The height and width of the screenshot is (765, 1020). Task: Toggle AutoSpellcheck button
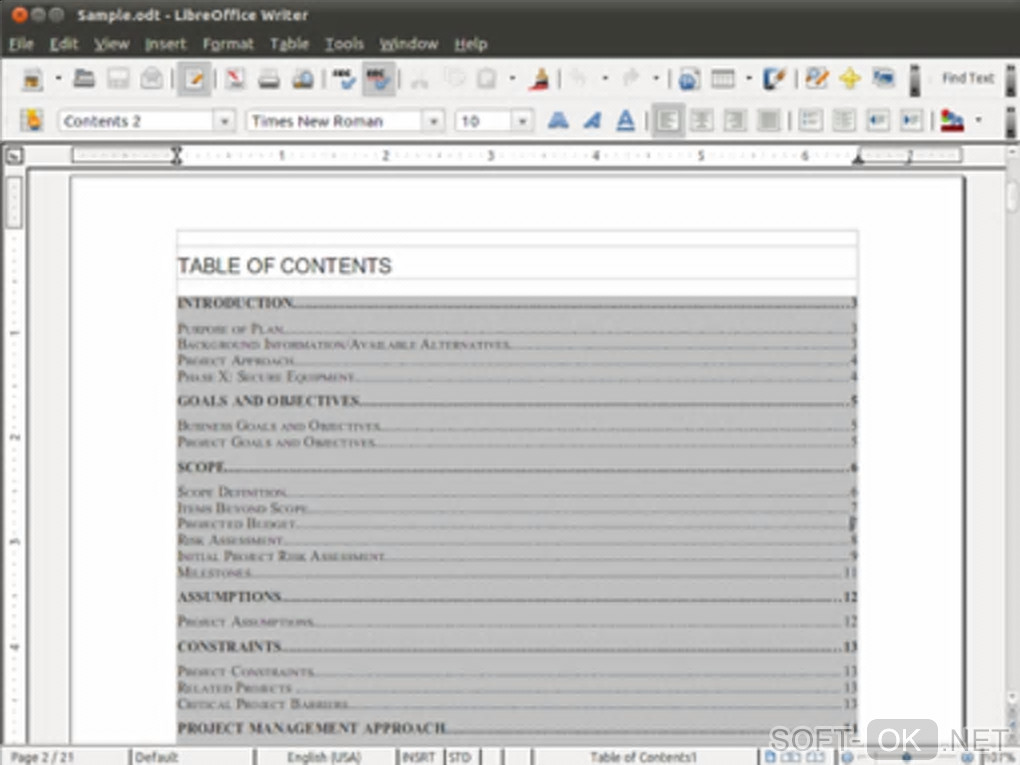coord(379,79)
